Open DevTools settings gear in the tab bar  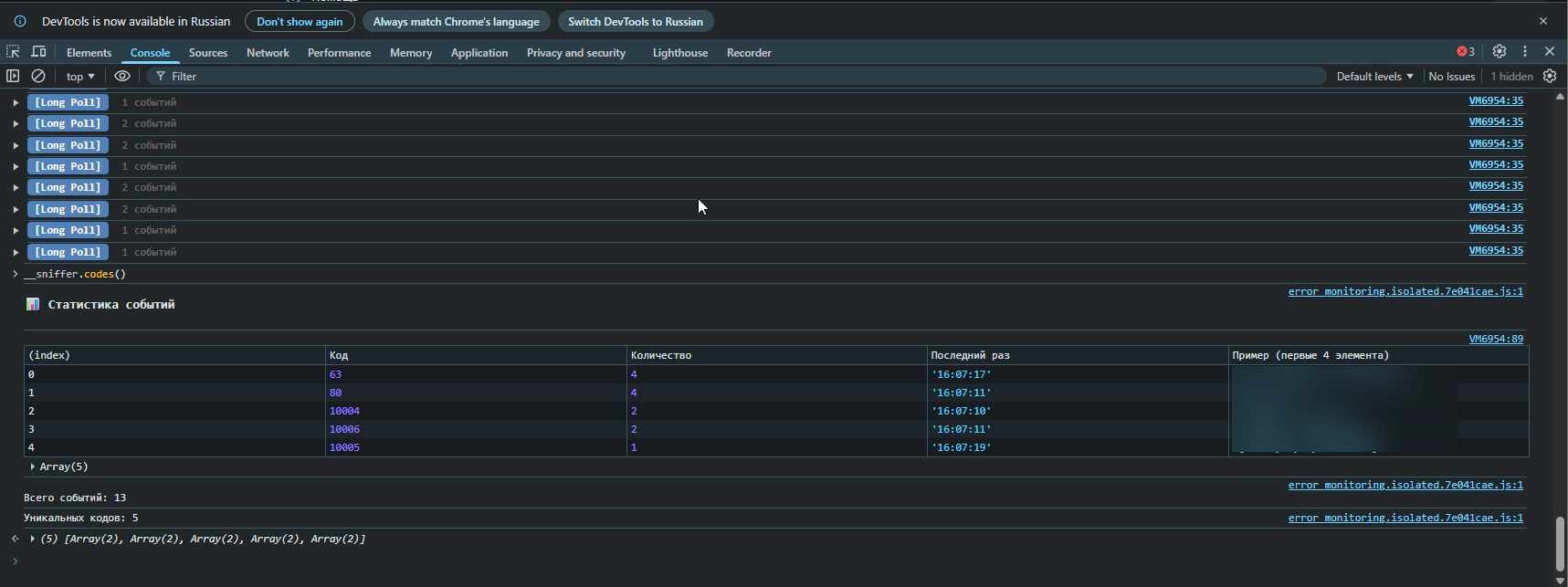tap(1500, 51)
